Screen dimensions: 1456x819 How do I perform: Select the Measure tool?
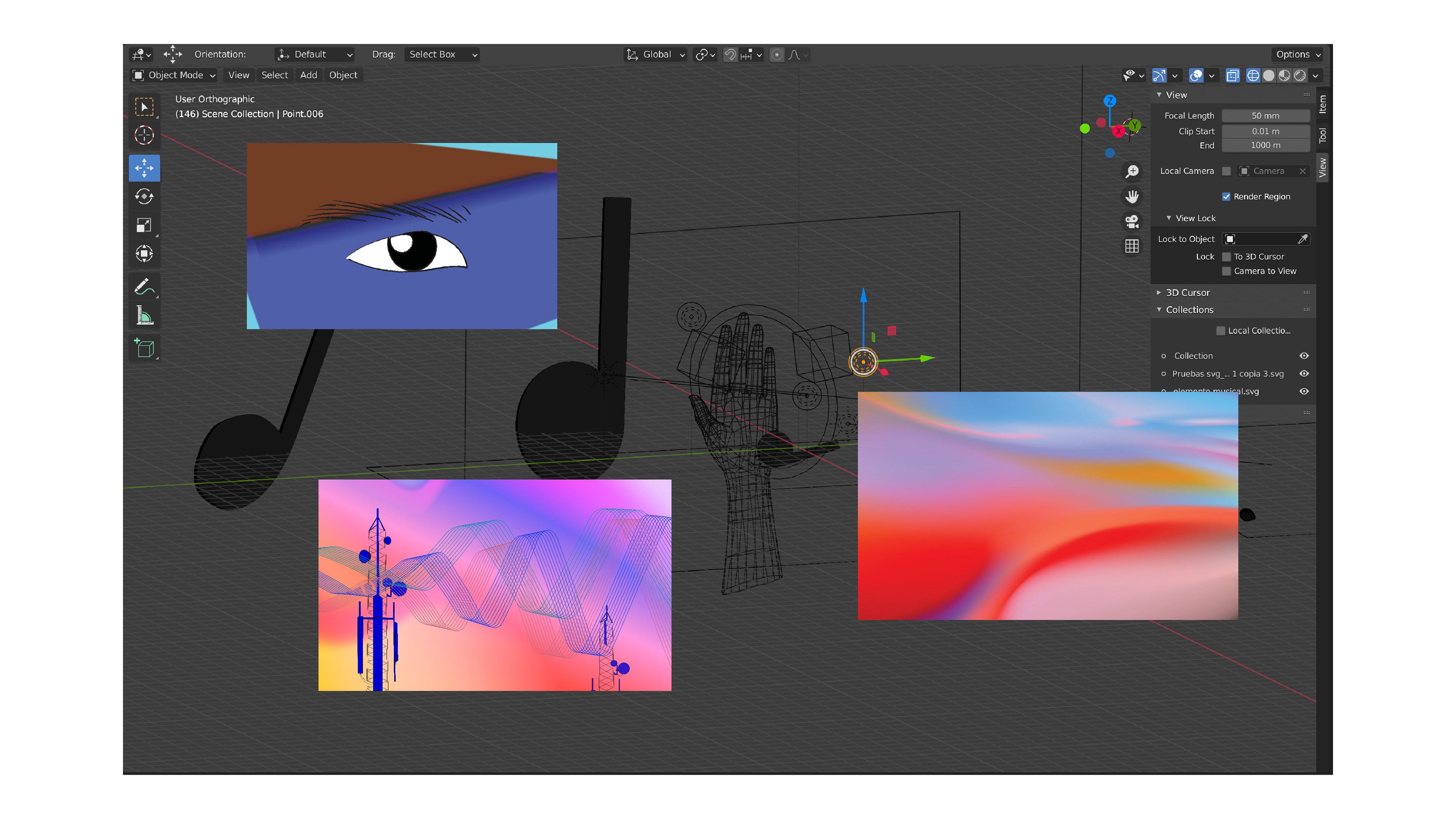(x=144, y=316)
